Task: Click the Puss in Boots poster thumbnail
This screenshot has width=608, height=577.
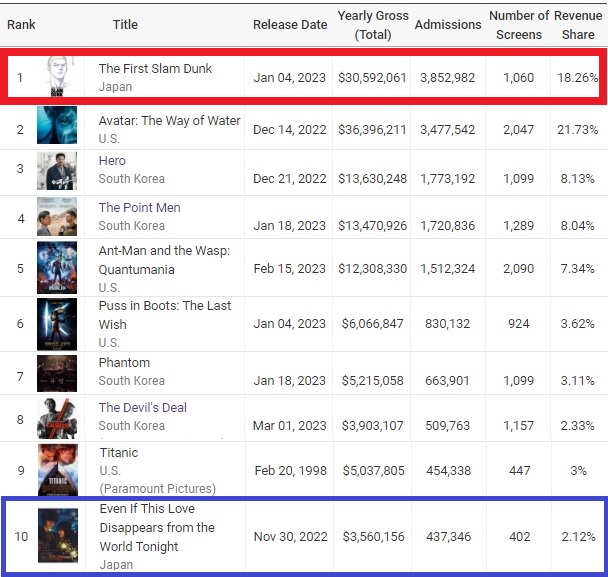Action: coord(56,323)
